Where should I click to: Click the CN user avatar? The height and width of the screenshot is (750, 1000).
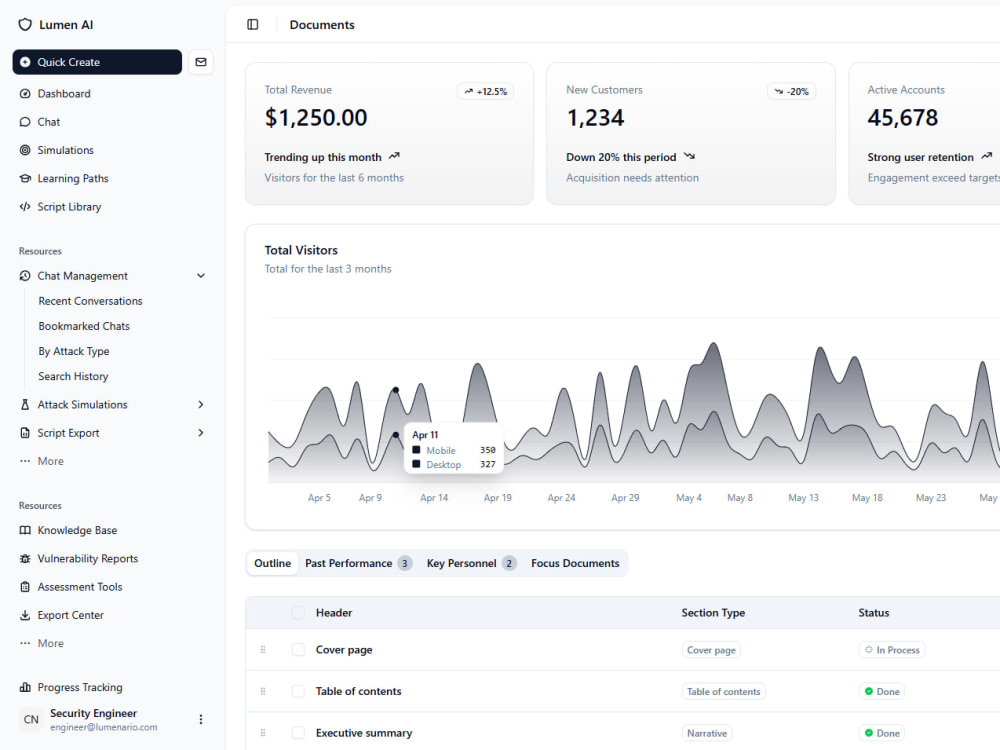coord(31,719)
